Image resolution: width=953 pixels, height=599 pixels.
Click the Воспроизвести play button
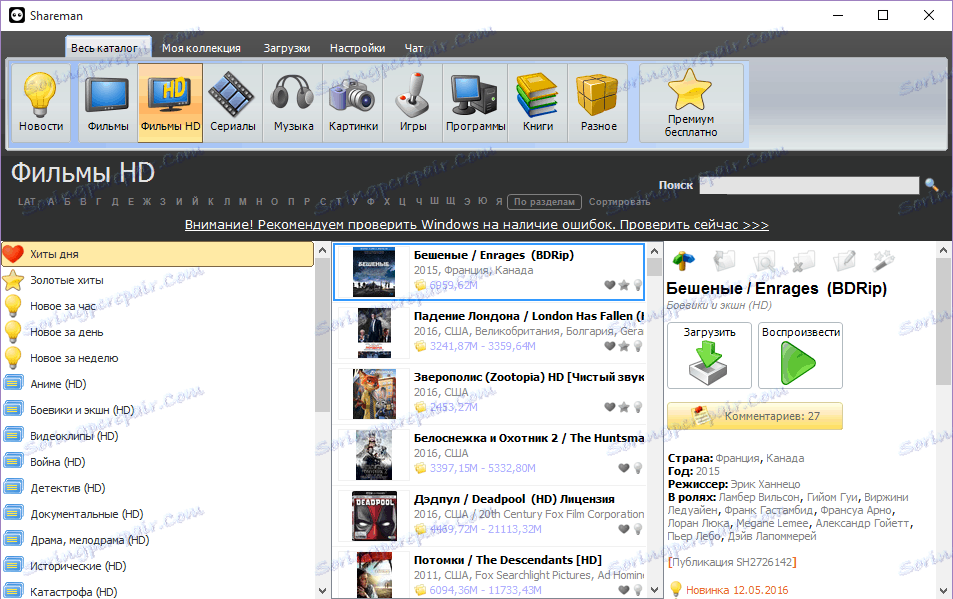(x=800, y=355)
